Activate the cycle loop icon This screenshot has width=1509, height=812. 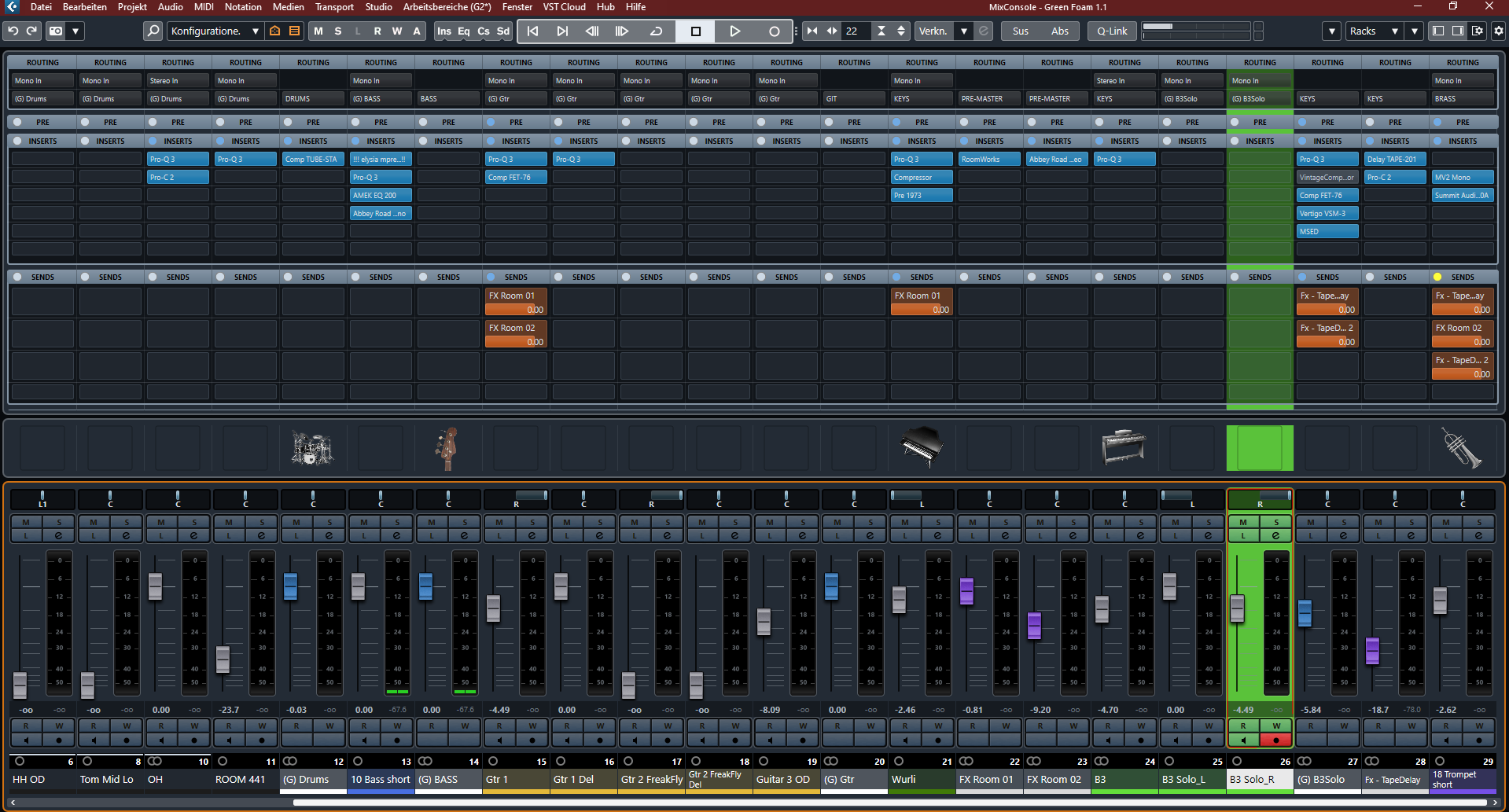click(x=656, y=31)
